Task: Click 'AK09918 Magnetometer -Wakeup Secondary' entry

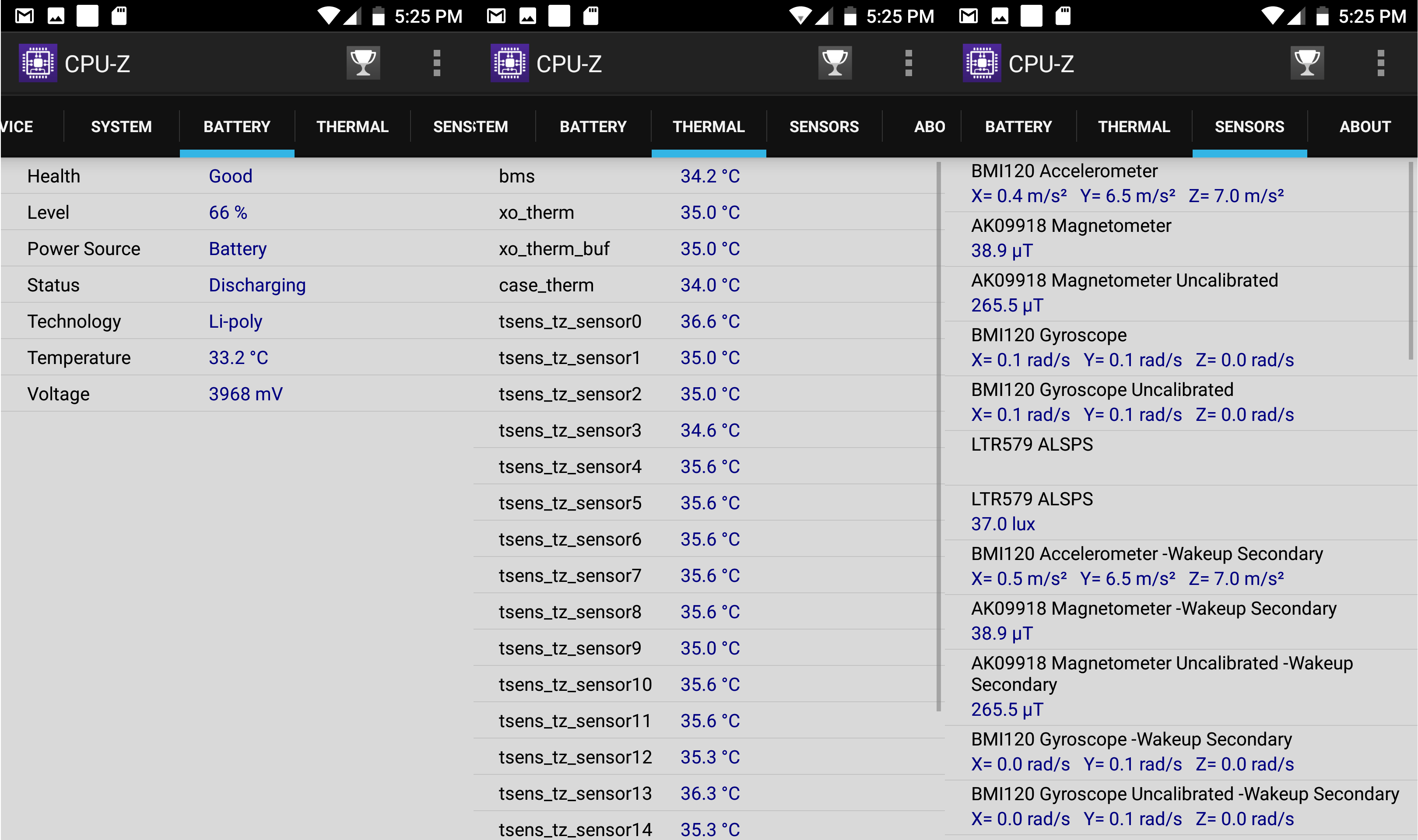Action: click(1181, 621)
